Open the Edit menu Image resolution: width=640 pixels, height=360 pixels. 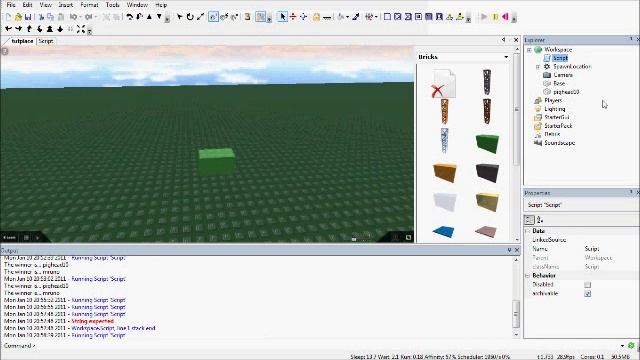(27, 5)
